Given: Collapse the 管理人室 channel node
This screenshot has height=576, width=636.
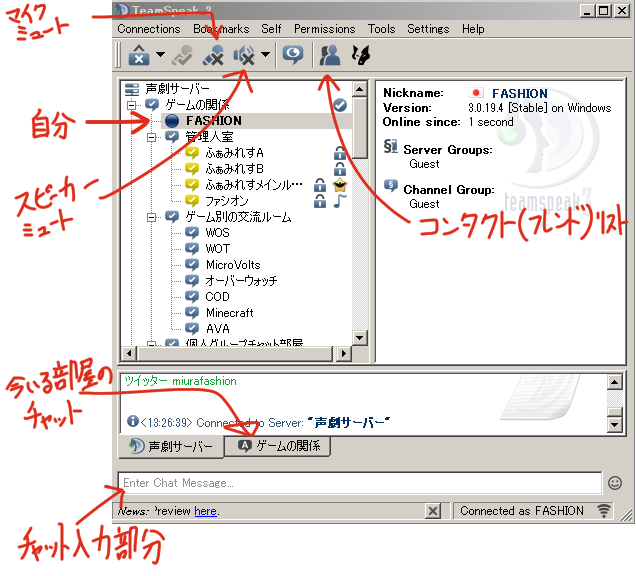Looking at the screenshot, I should (x=151, y=138).
